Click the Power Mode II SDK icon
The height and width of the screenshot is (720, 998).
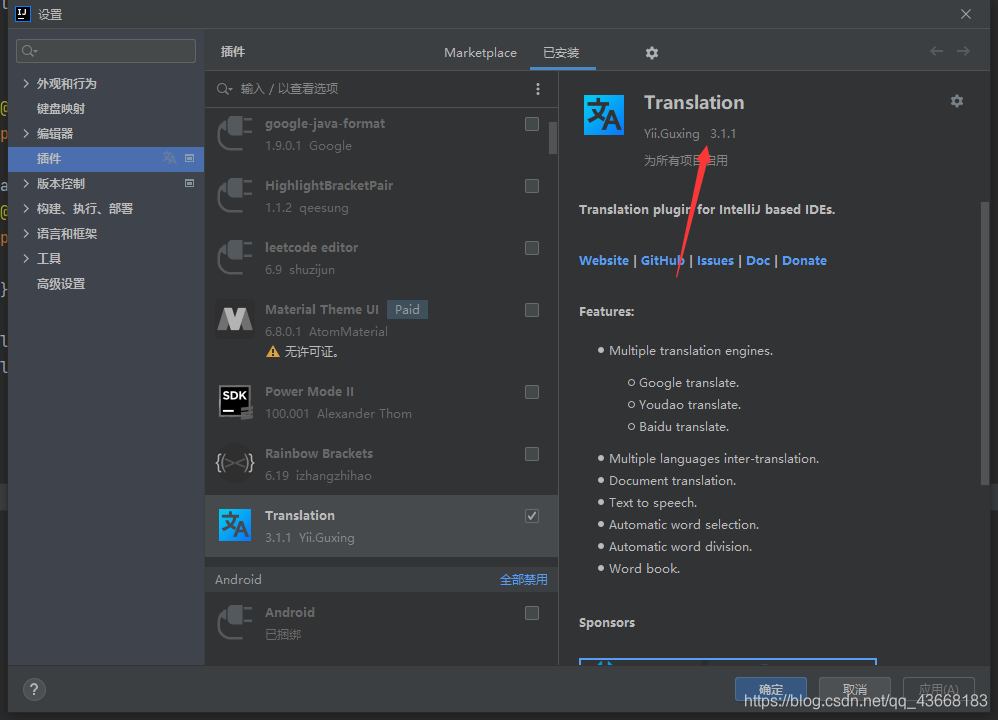[235, 401]
